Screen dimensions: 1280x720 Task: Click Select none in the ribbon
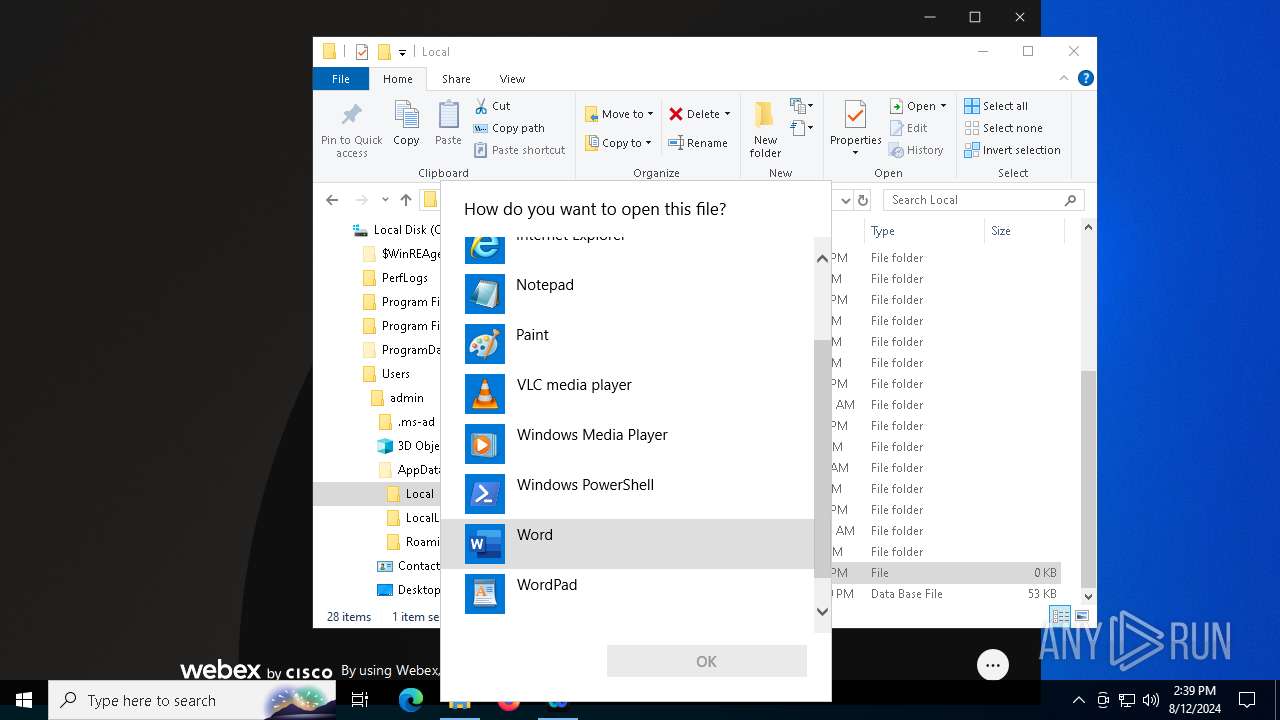pyautogui.click(x=1003, y=128)
